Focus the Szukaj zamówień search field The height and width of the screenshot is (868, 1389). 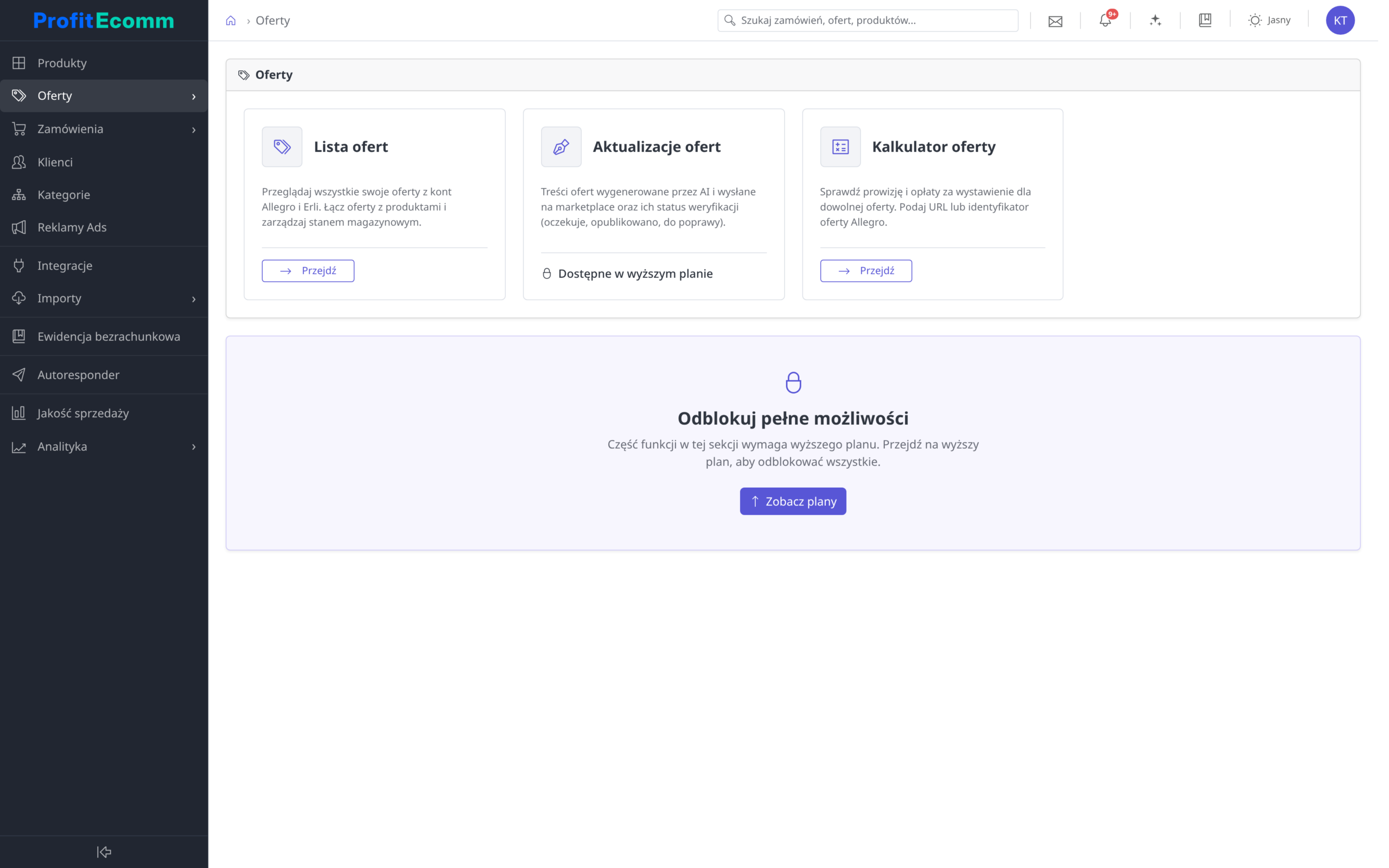[867, 21]
